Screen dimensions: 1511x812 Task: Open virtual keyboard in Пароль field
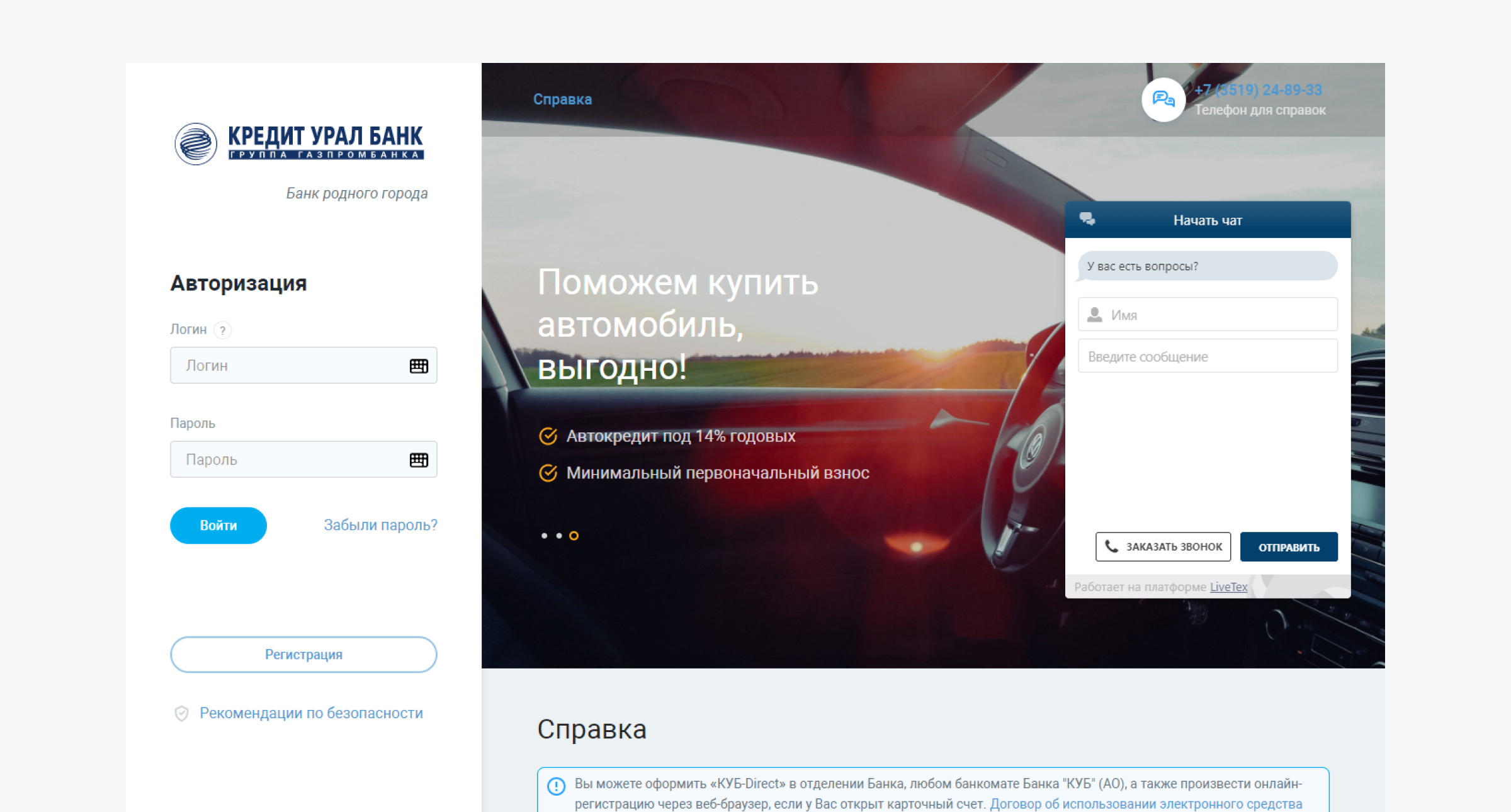pyautogui.click(x=419, y=460)
